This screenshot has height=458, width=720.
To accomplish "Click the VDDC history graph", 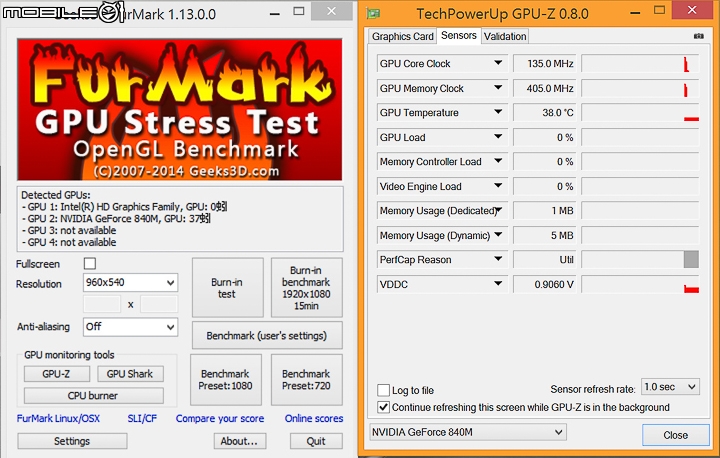I will pos(640,284).
